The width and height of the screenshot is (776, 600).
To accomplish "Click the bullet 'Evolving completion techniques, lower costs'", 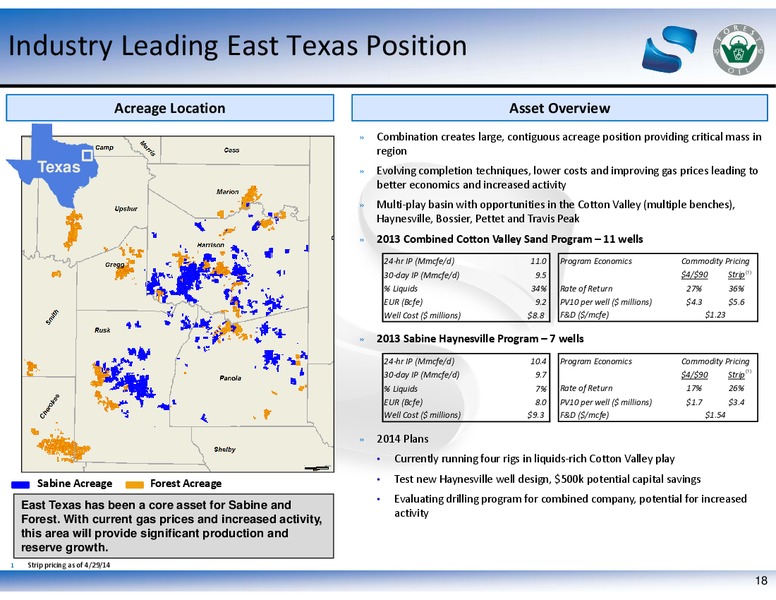I will (567, 178).
